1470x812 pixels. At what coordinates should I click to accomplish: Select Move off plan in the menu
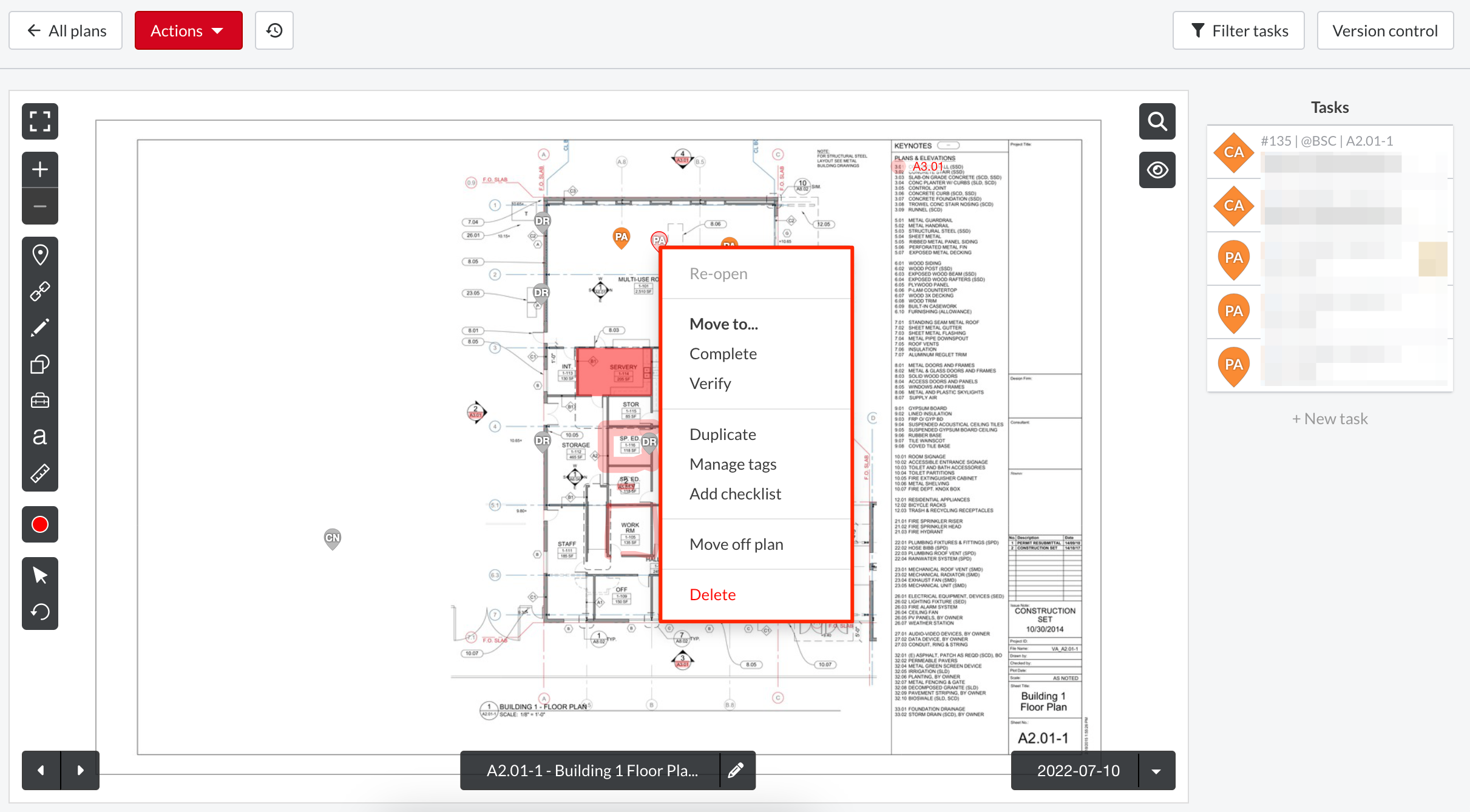tap(736, 544)
